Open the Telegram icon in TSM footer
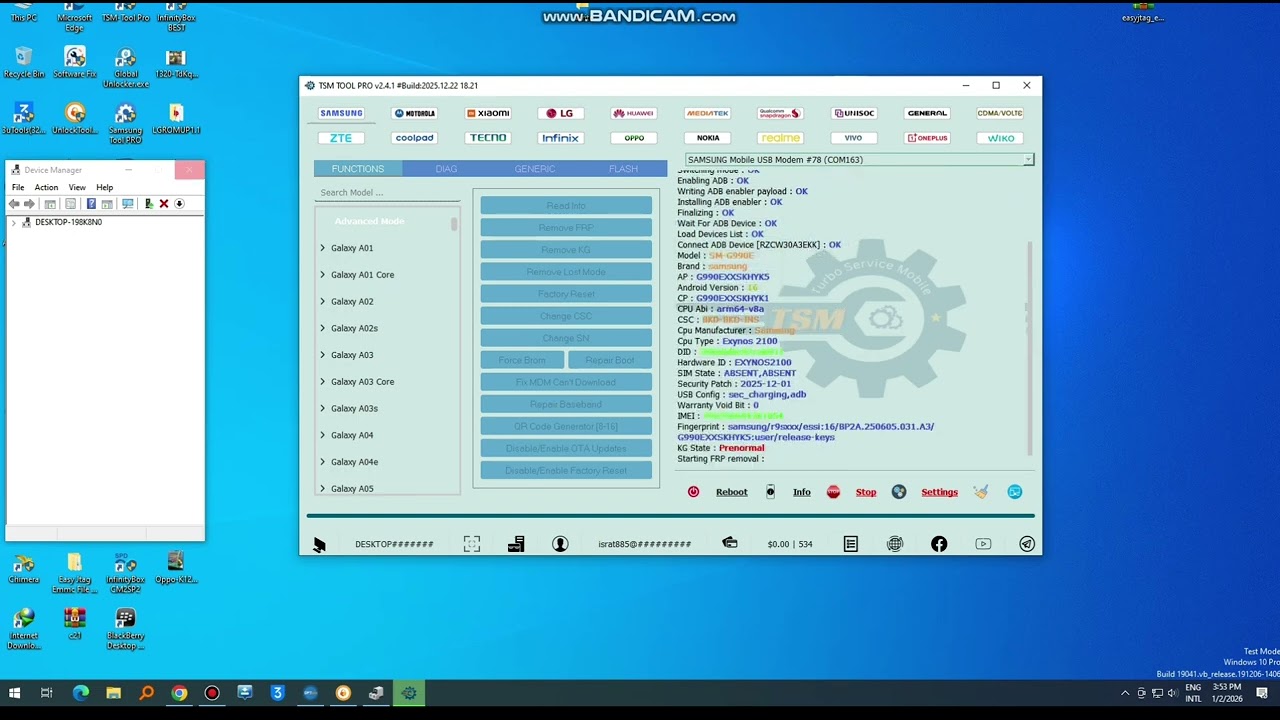This screenshot has width=1280, height=720. [x=1027, y=544]
